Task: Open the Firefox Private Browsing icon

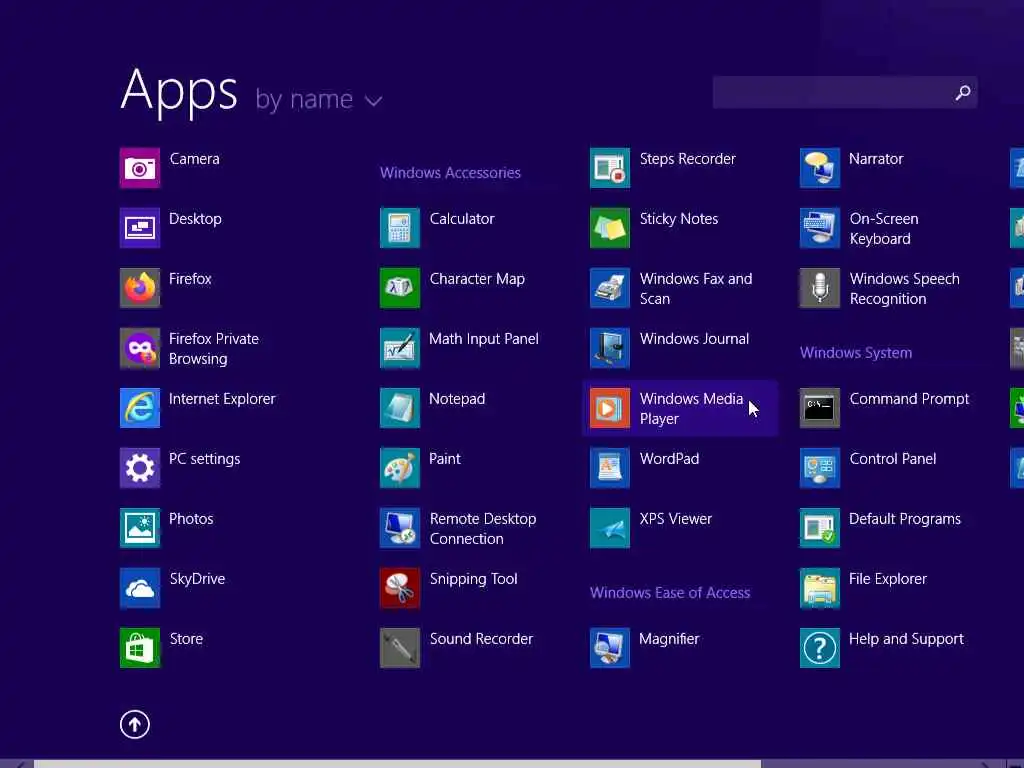Action: pyautogui.click(x=140, y=348)
